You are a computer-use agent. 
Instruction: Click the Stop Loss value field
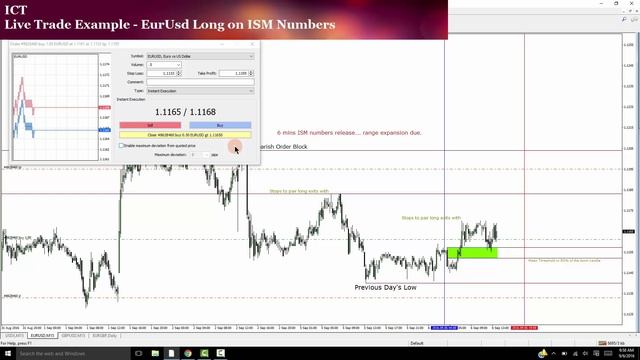(161, 73)
